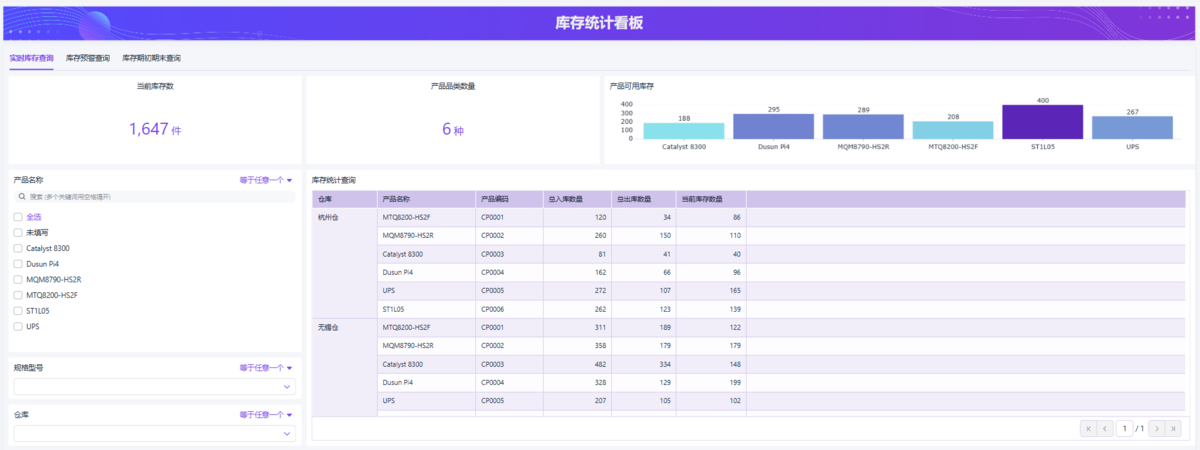1200x450 pixels.
Task: Switch to the 库存预警查询 tab
Action: point(88,58)
